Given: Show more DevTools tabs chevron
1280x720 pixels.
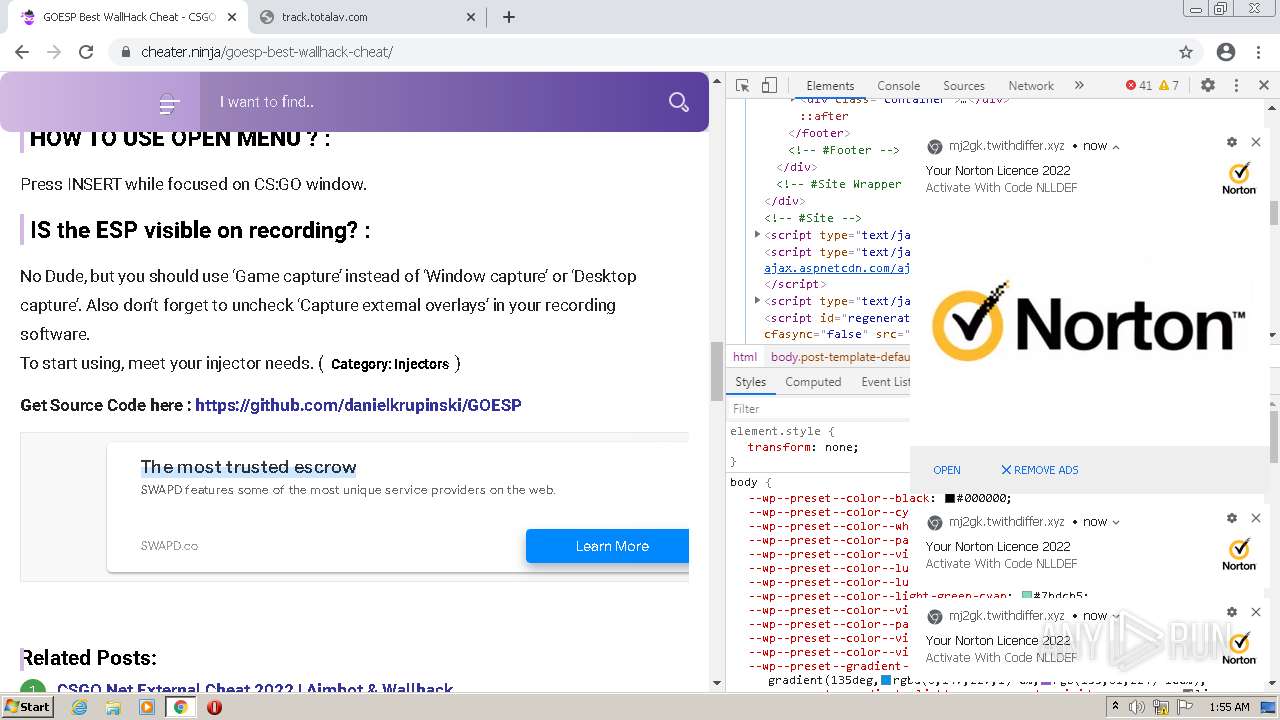Looking at the screenshot, I should point(1079,86).
